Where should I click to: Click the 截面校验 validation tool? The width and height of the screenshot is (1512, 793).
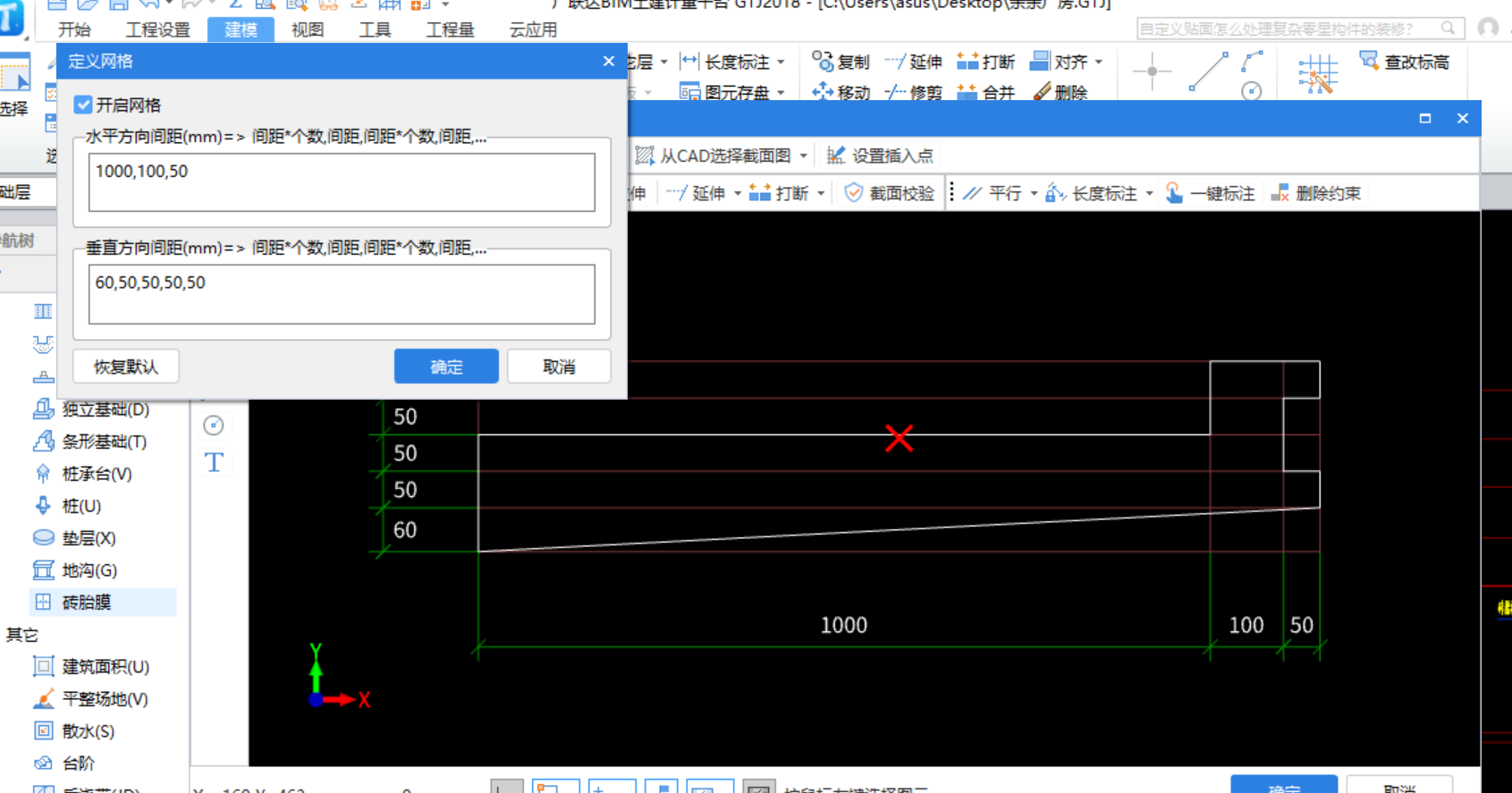[x=890, y=193]
